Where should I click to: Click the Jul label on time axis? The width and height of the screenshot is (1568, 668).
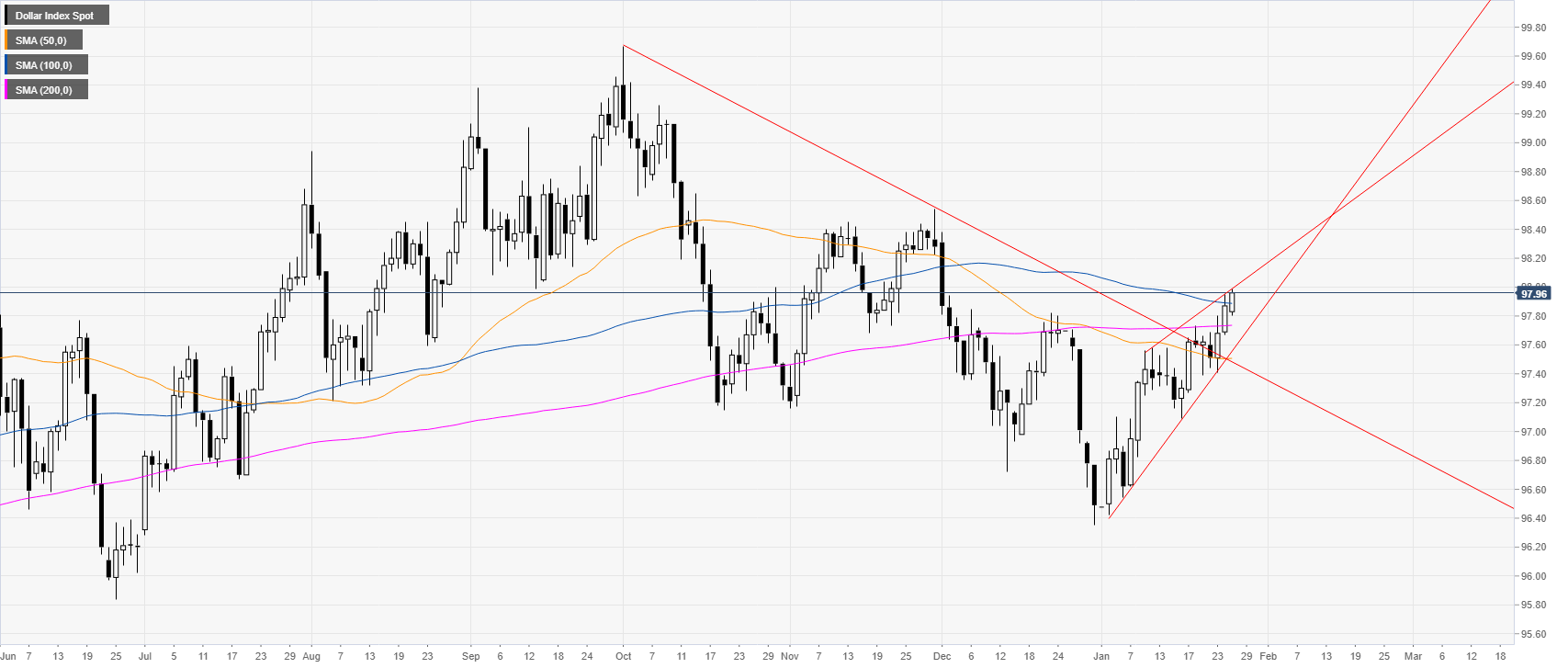pos(145,656)
